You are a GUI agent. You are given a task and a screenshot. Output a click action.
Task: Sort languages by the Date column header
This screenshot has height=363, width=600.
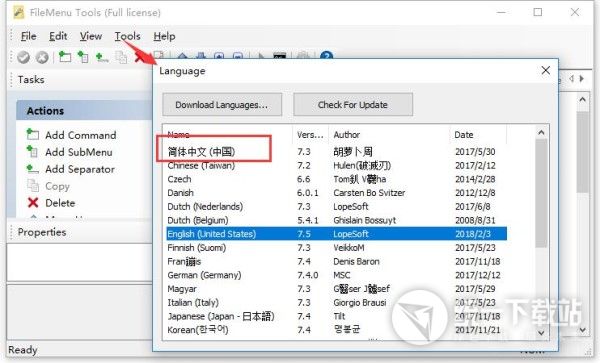pos(478,135)
